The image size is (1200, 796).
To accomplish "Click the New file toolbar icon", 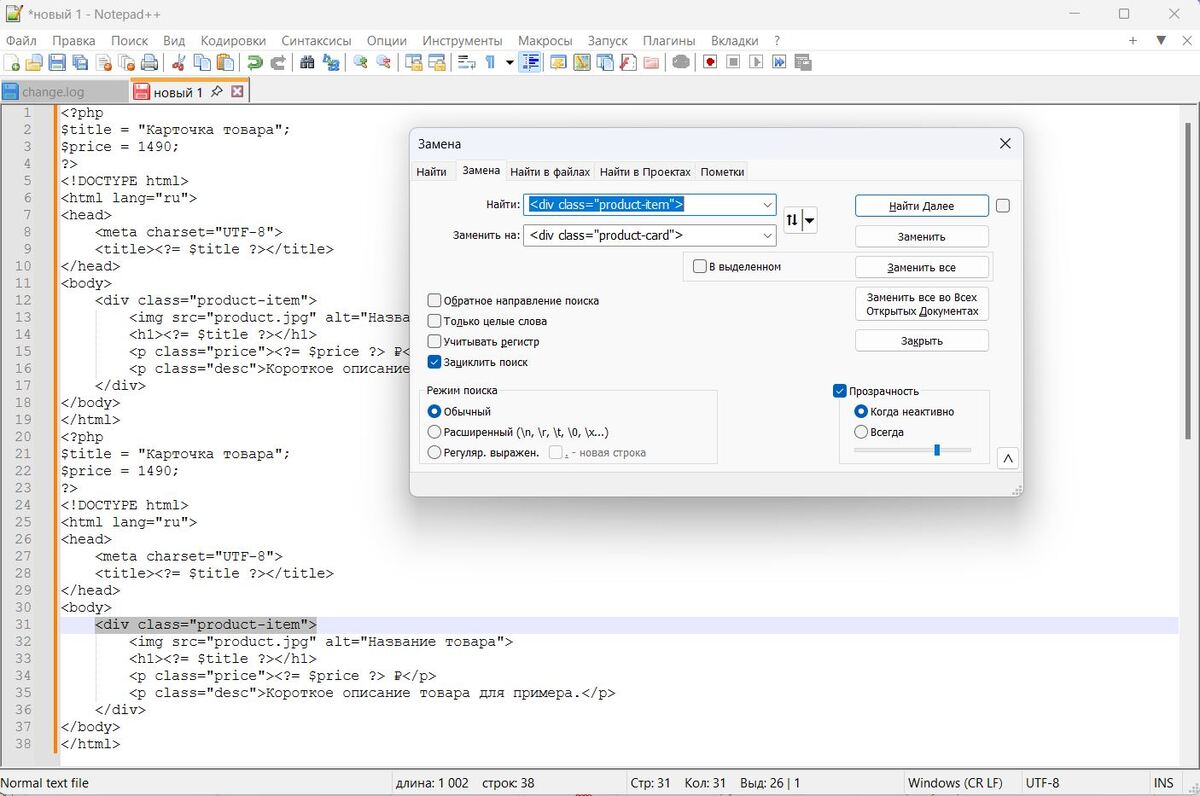I will pos(12,62).
